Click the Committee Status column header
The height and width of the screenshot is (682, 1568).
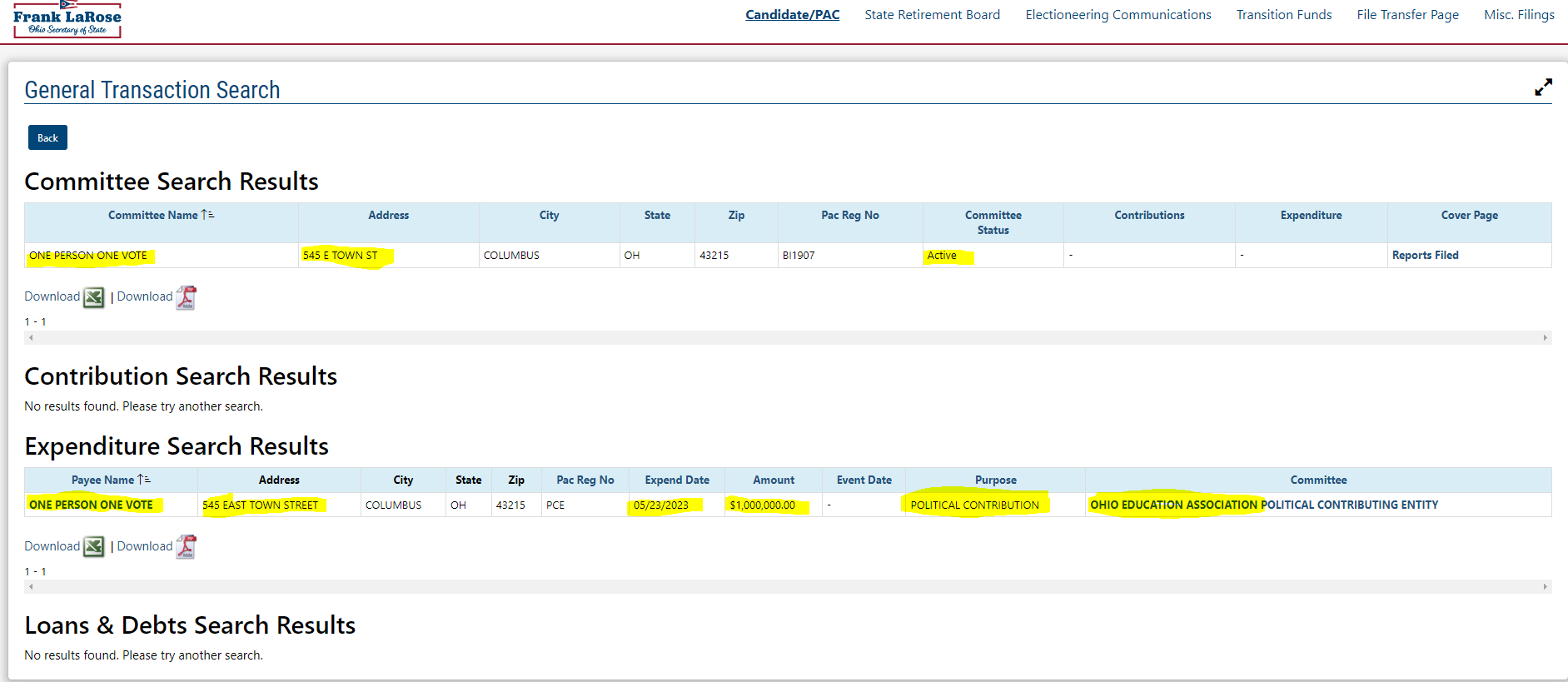[x=993, y=222]
